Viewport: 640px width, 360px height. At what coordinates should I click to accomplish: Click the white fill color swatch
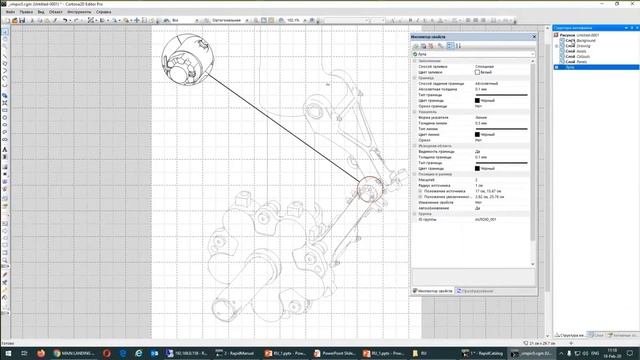[477, 72]
